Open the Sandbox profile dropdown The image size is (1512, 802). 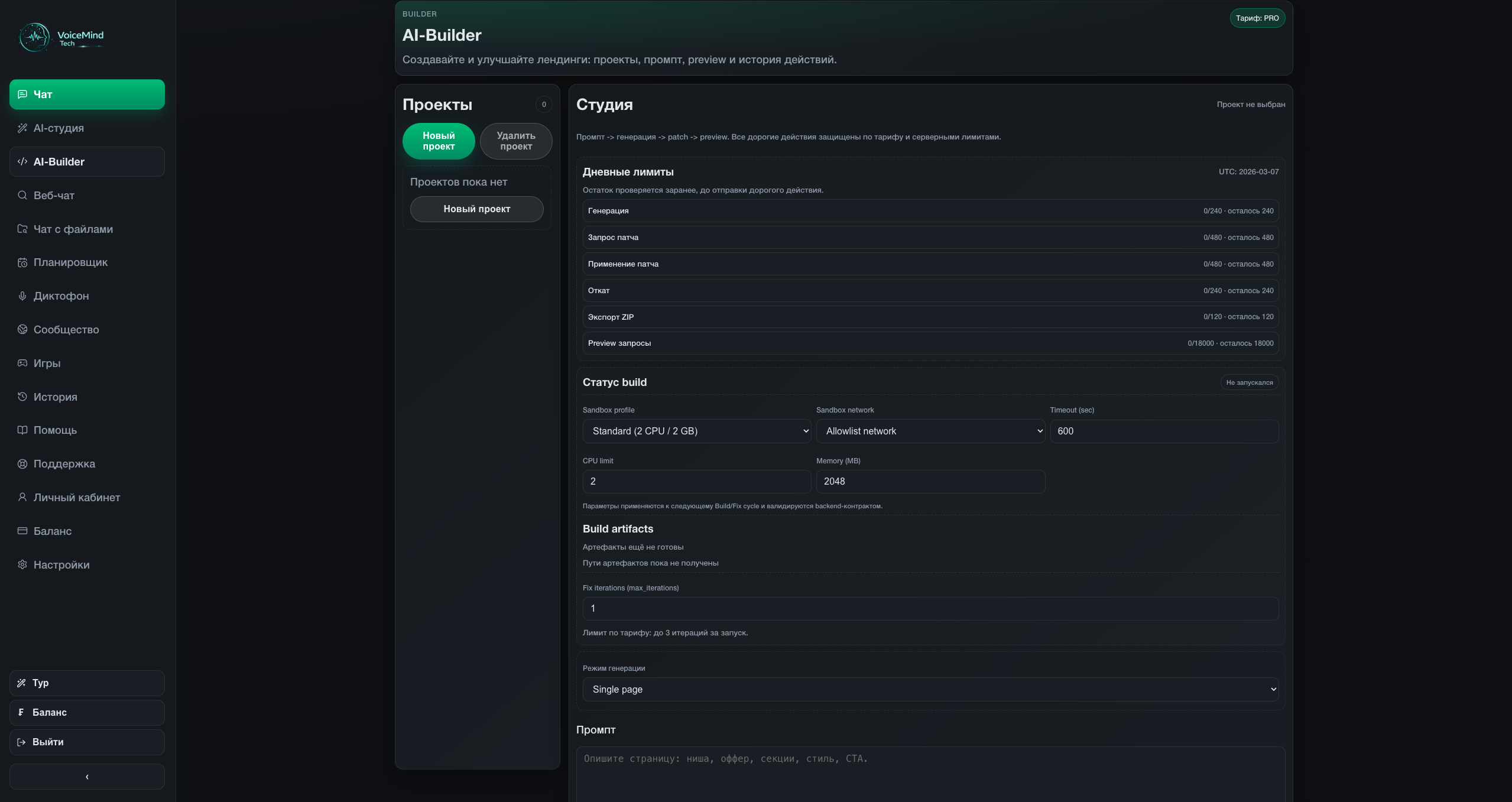[696, 431]
